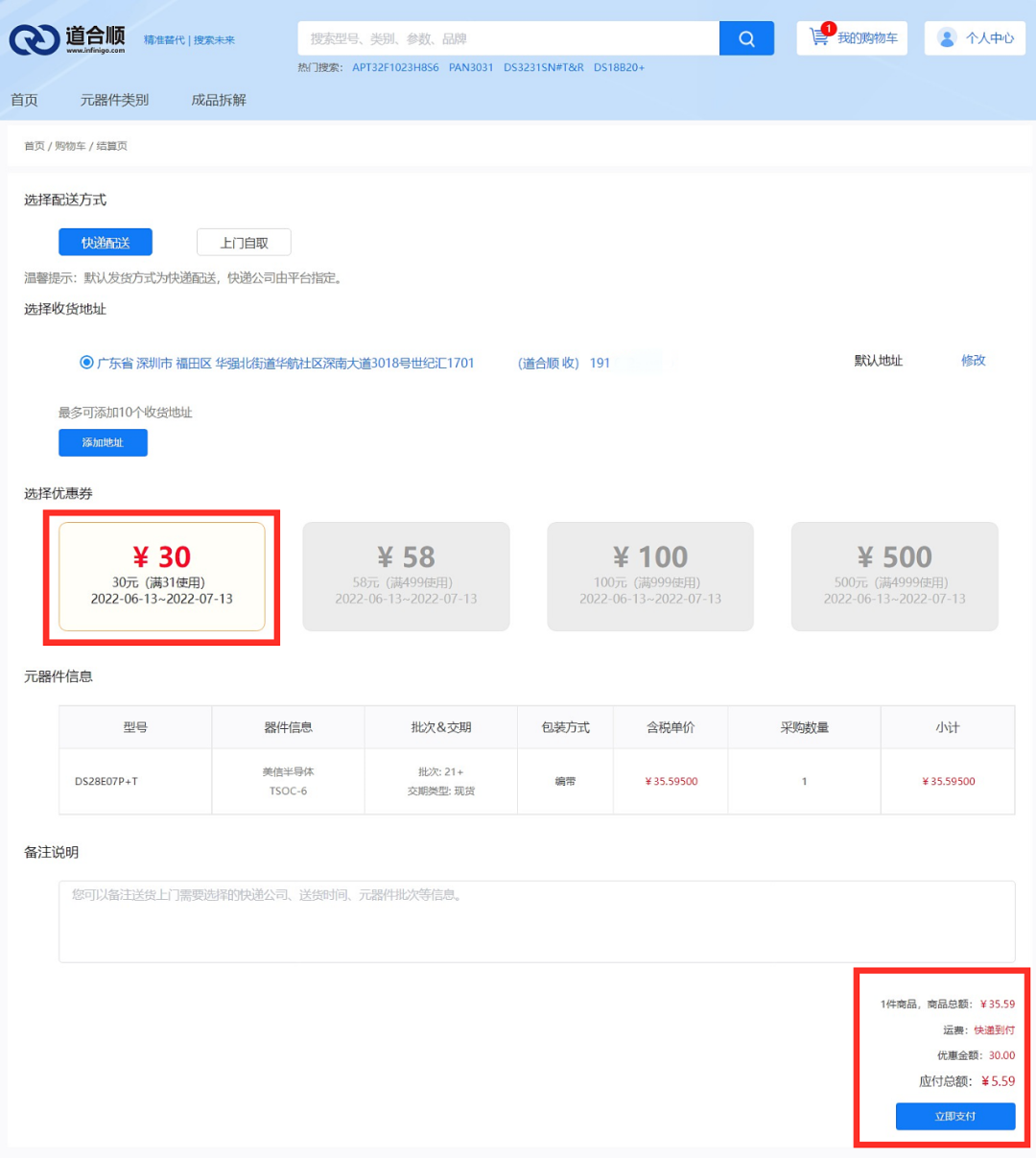Switch to 上门自取 self-pickup option
The height and width of the screenshot is (1158, 1036).
pyautogui.click(x=244, y=241)
